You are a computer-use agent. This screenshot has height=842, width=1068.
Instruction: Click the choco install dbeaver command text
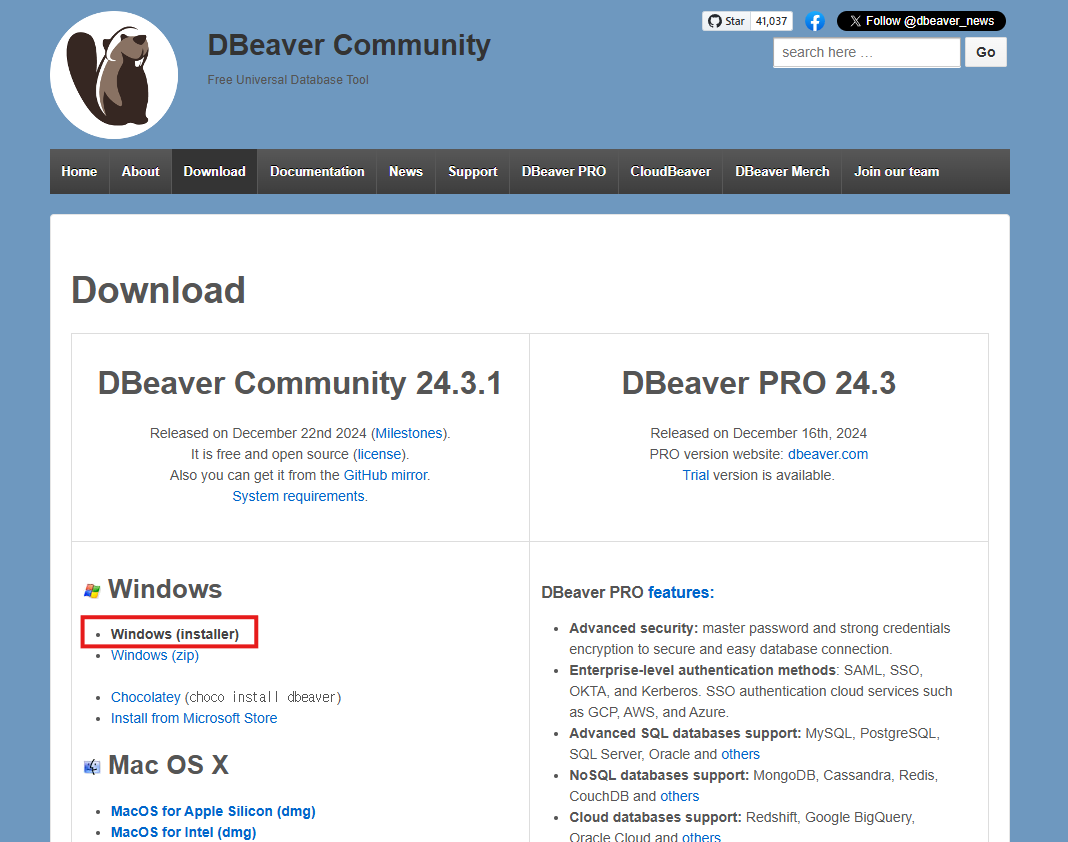(263, 698)
